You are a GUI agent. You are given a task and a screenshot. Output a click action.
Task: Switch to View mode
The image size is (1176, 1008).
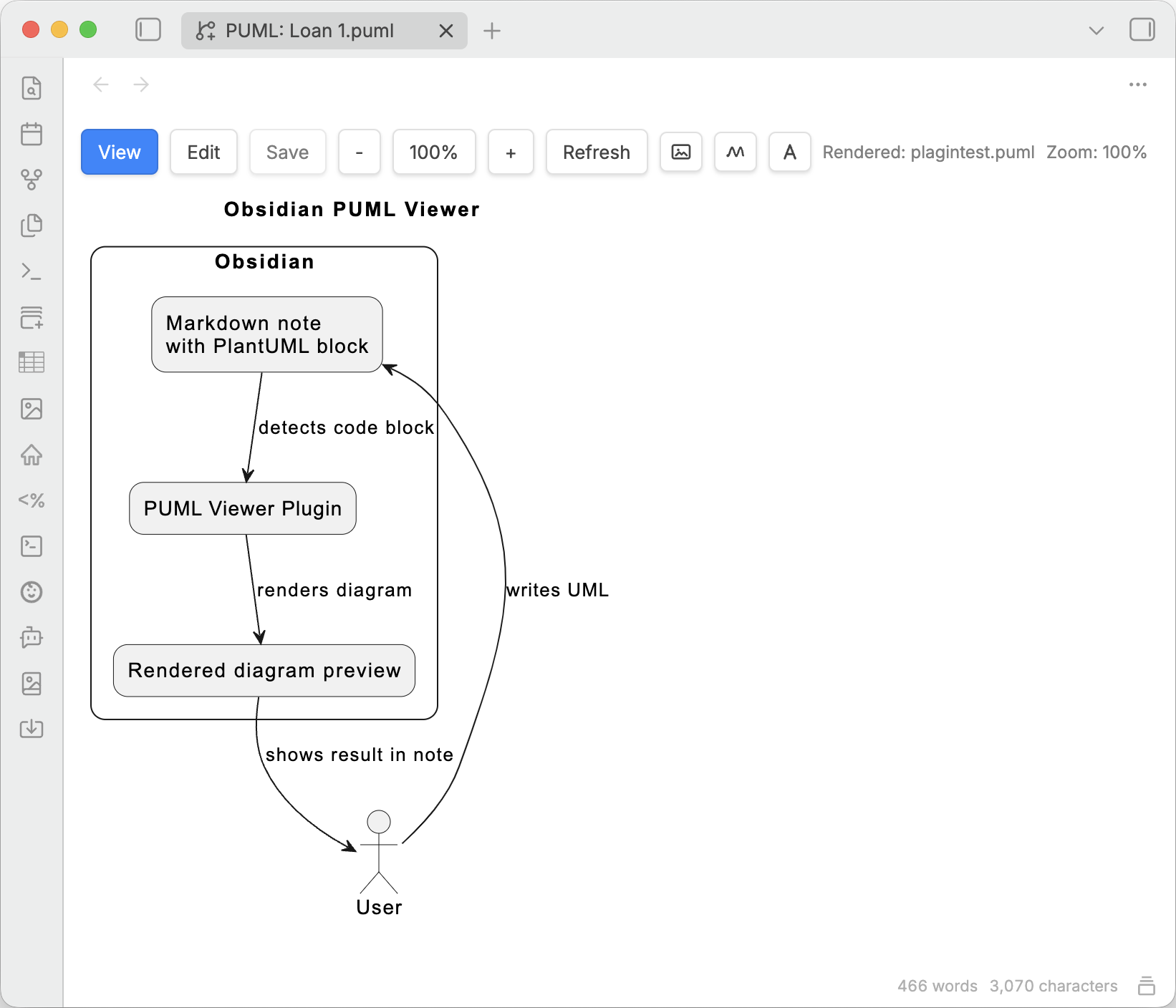(120, 152)
